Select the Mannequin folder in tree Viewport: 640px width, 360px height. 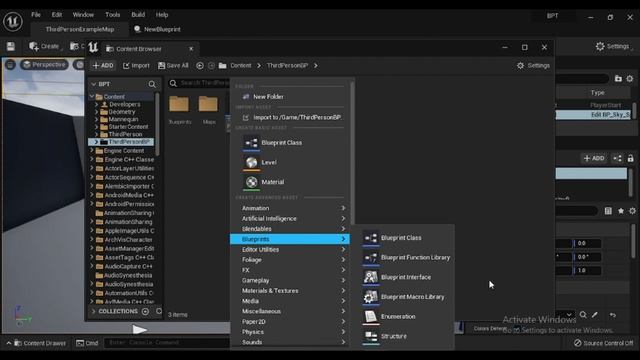[123, 119]
